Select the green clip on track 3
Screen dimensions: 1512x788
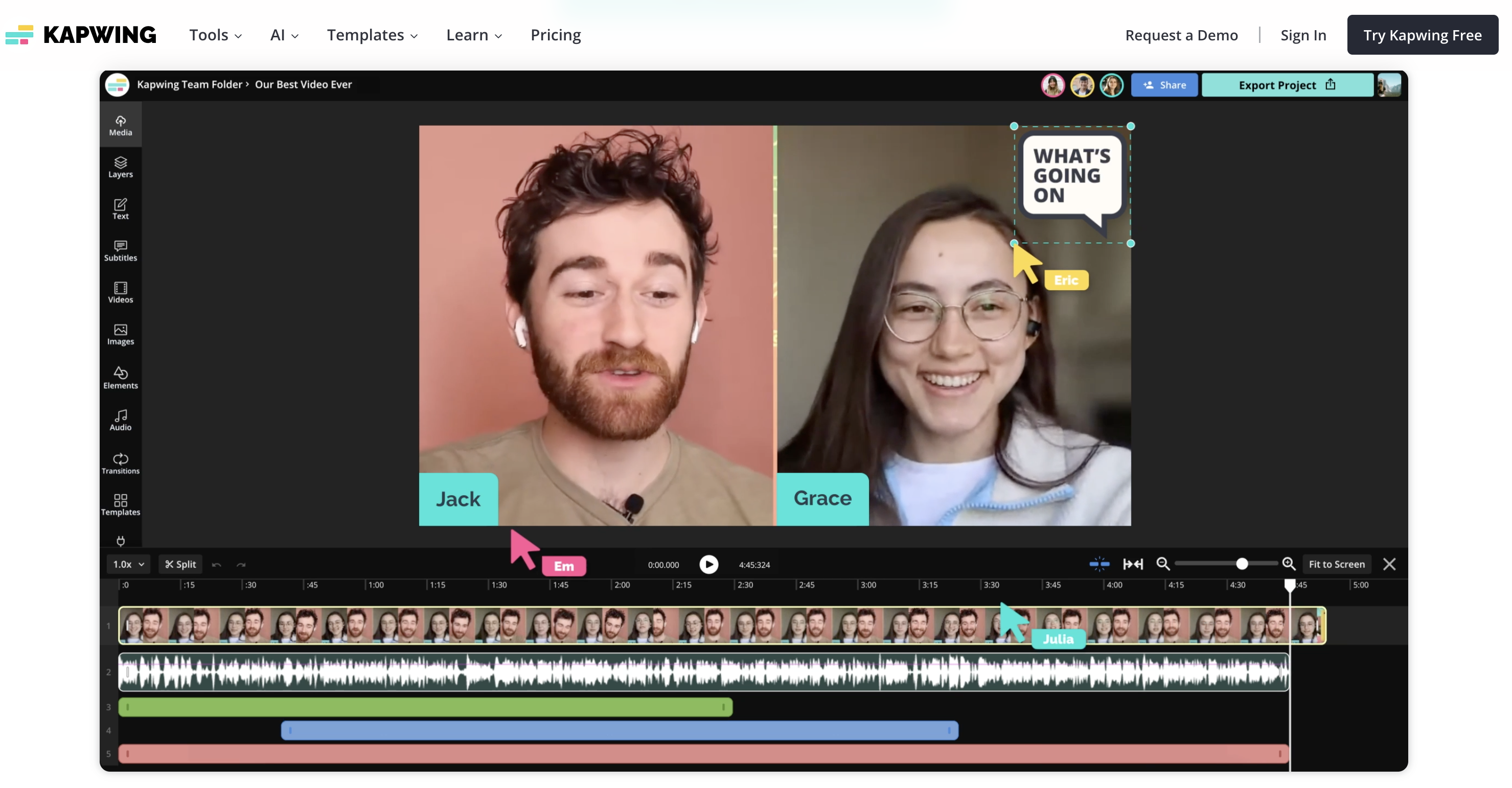(x=425, y=707)
